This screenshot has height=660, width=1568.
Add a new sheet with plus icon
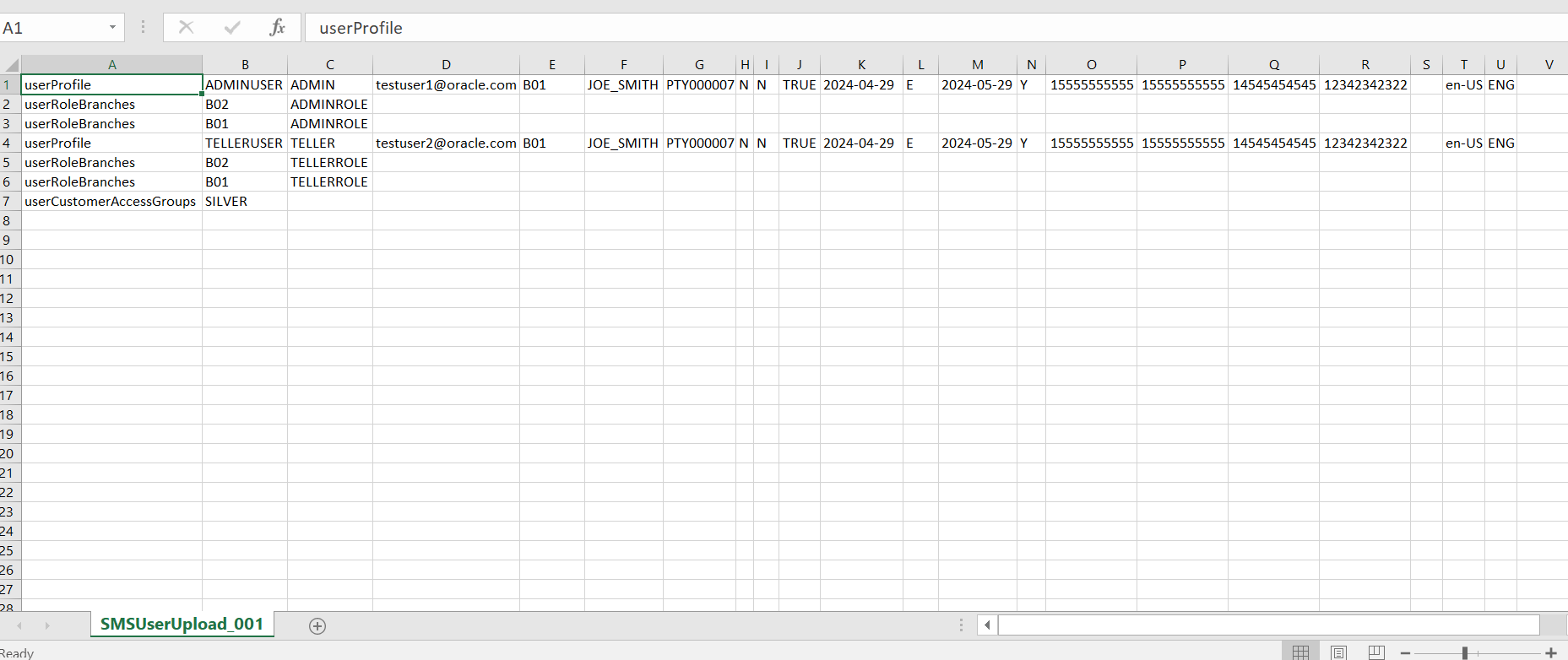click(x=317, y=625)
